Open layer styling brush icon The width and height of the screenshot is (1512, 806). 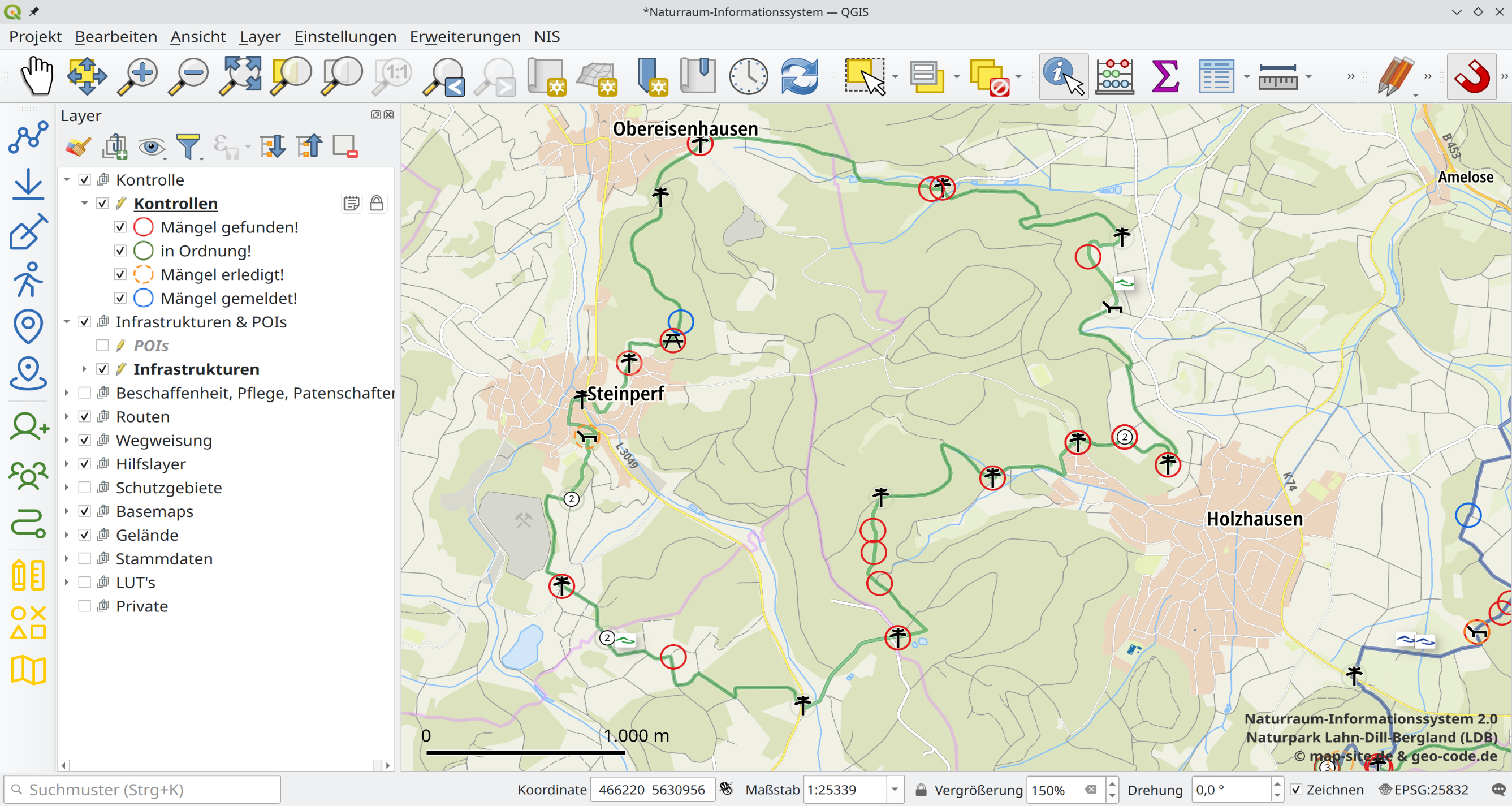pos(77,146)
